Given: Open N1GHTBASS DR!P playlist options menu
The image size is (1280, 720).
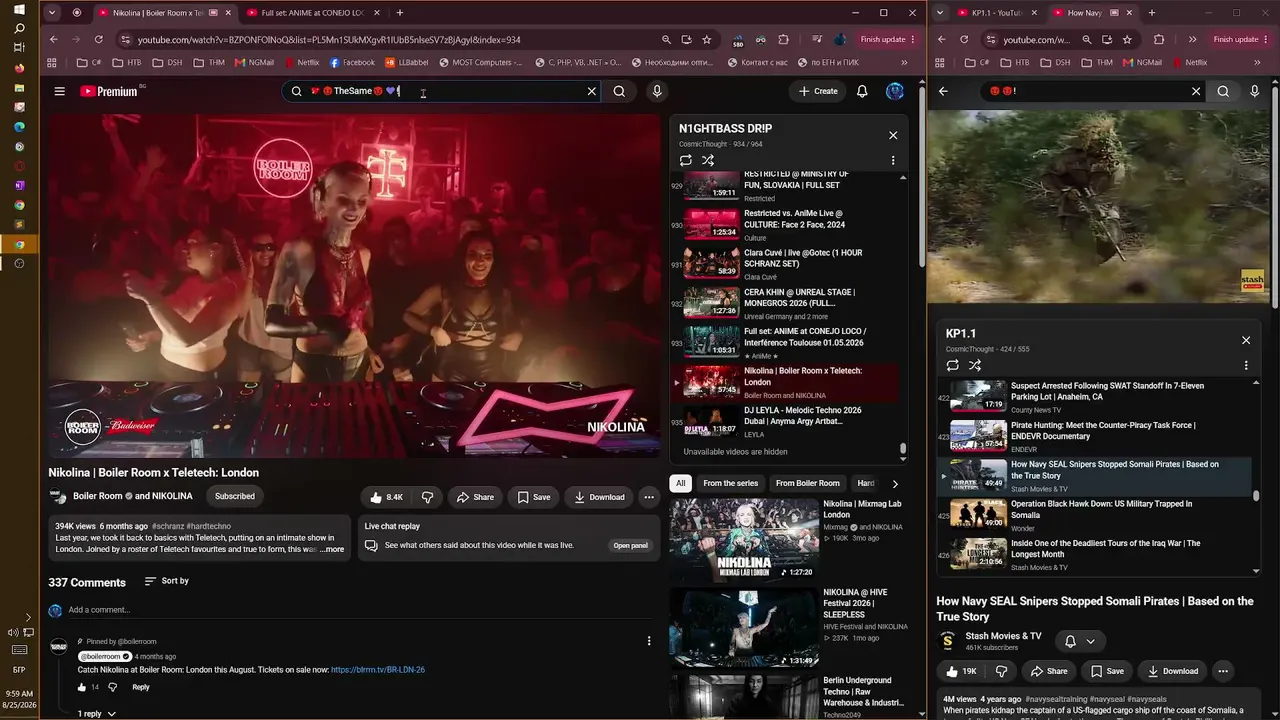Looking at the screenshot, I should 893,160.
